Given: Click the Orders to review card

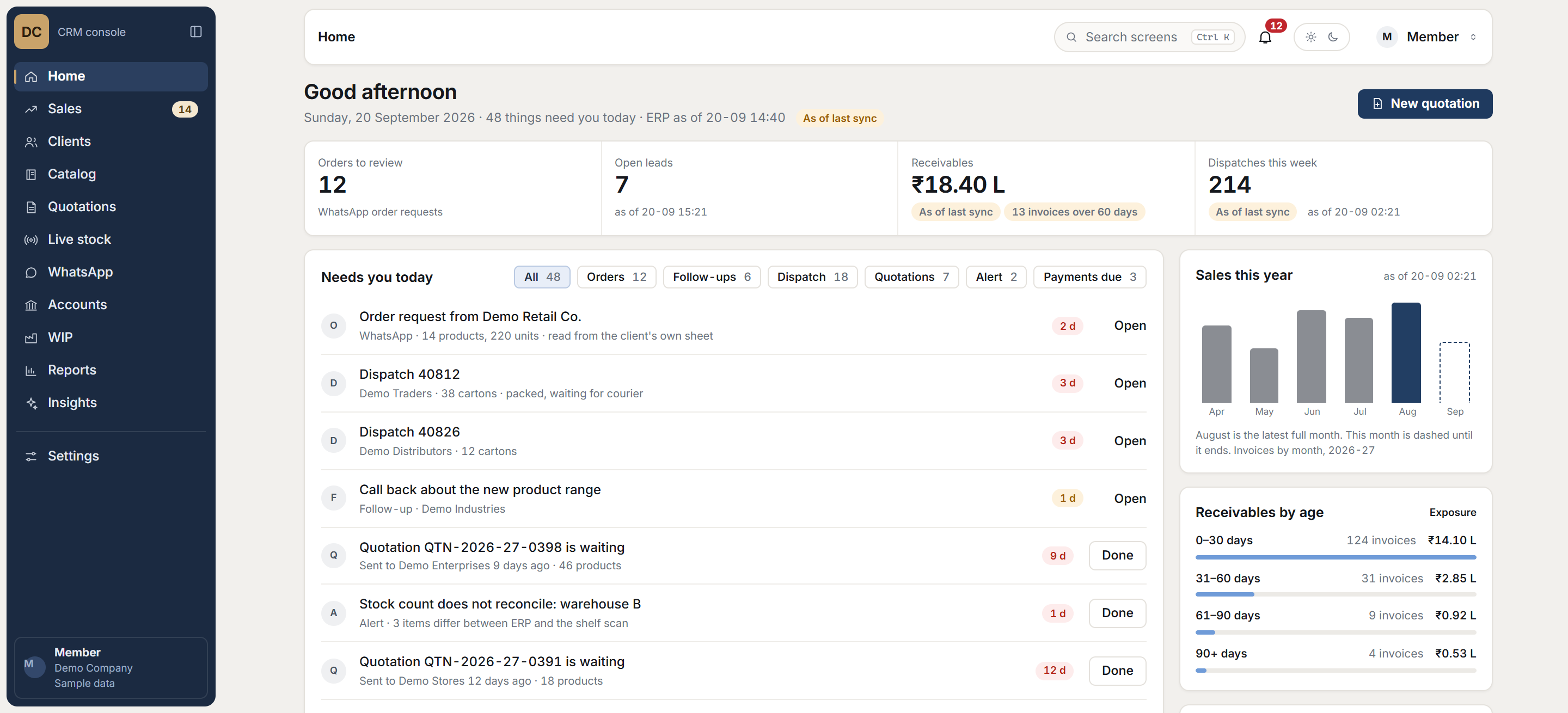Looking at the screenshot, I should [453, 189].
